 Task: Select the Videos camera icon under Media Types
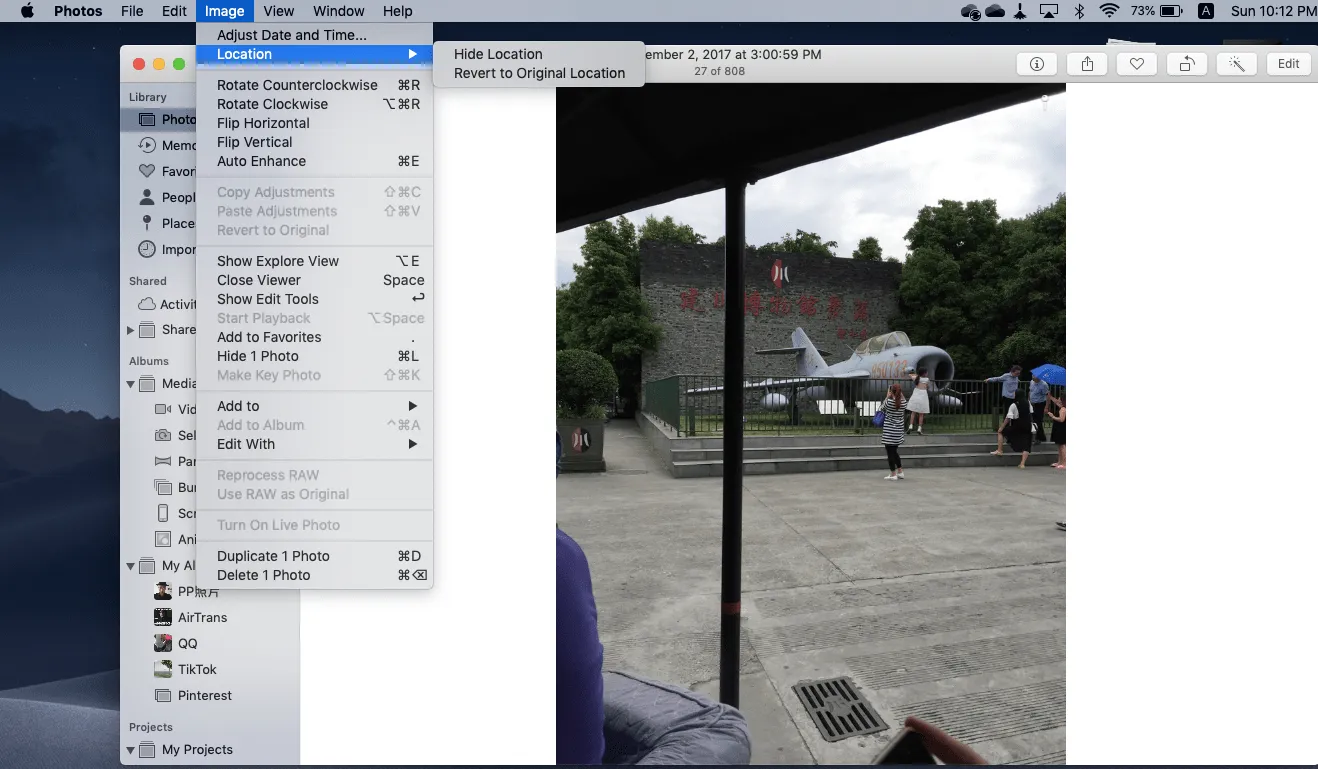click(163, 409)
